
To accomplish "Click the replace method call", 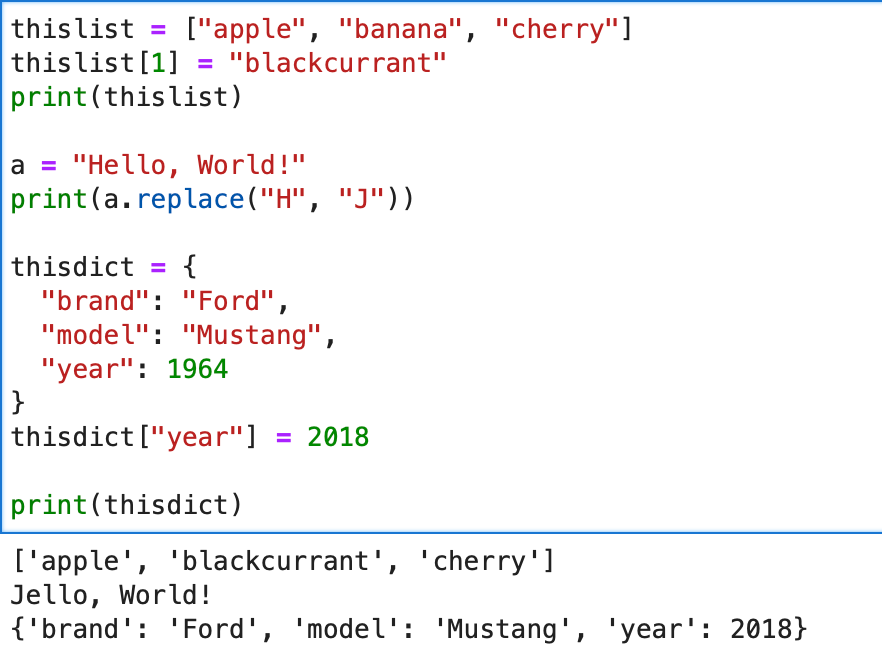I will click(x=191, y=198).
